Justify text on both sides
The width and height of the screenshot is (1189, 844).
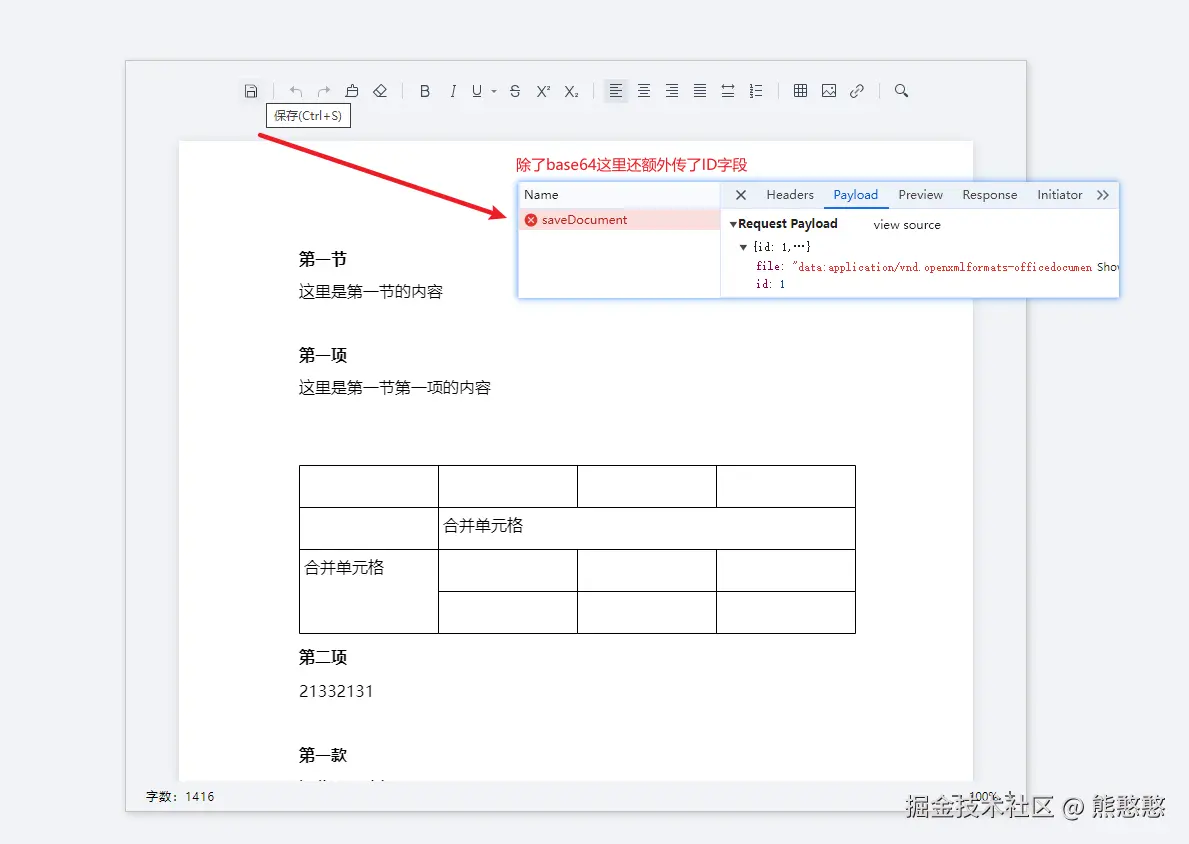(x=700, y=91)
